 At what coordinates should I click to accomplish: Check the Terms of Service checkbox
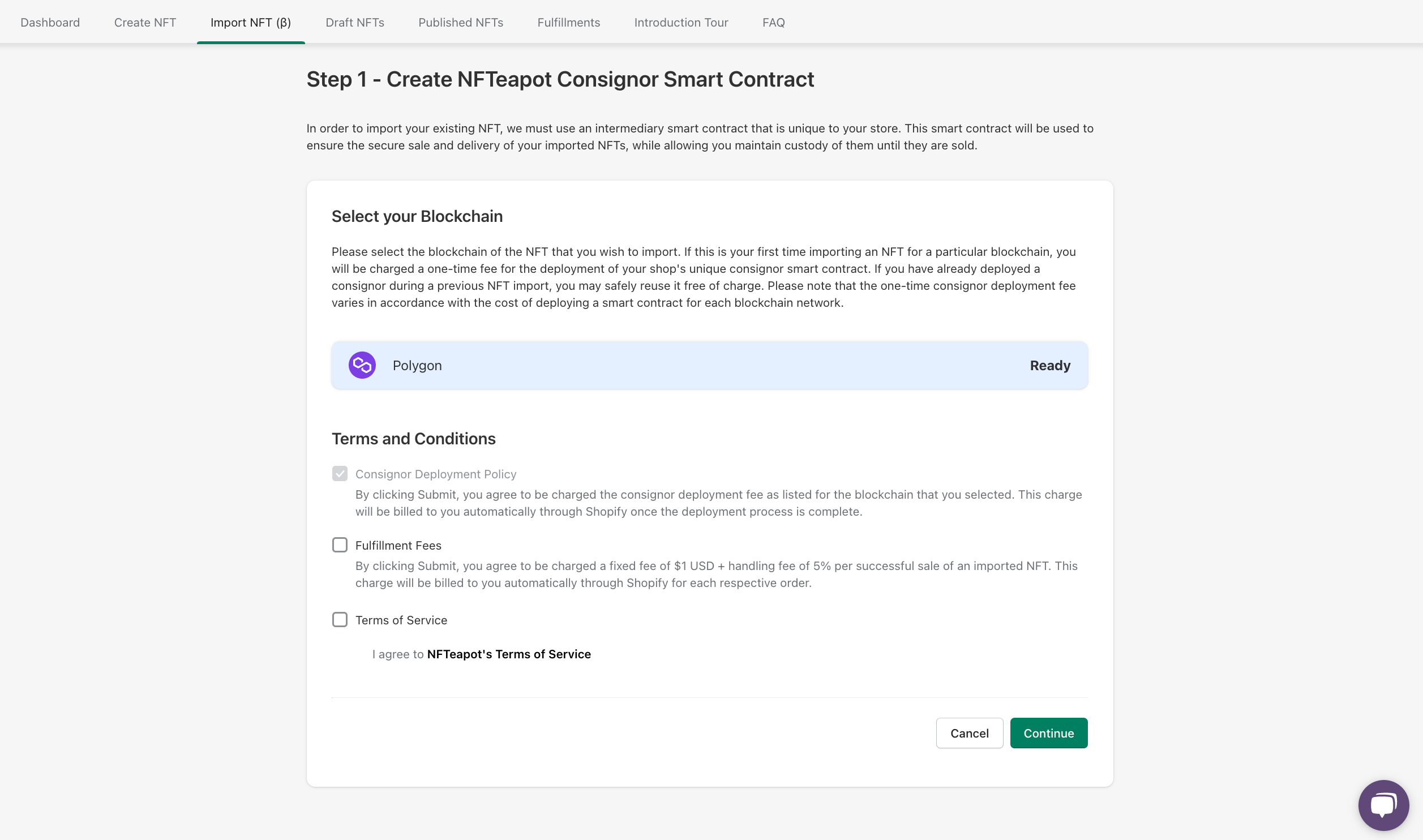(340, 620)
